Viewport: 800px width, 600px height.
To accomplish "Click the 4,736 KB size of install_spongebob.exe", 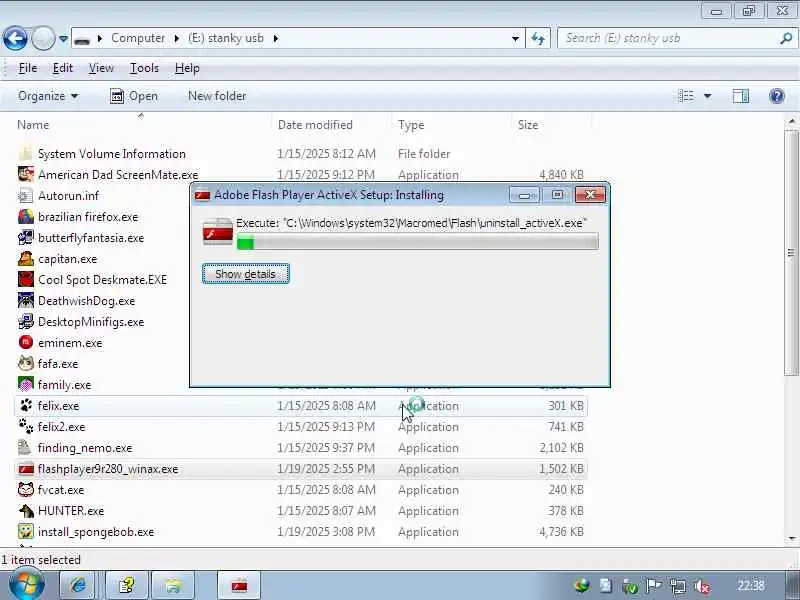I will tap(561, 532).
